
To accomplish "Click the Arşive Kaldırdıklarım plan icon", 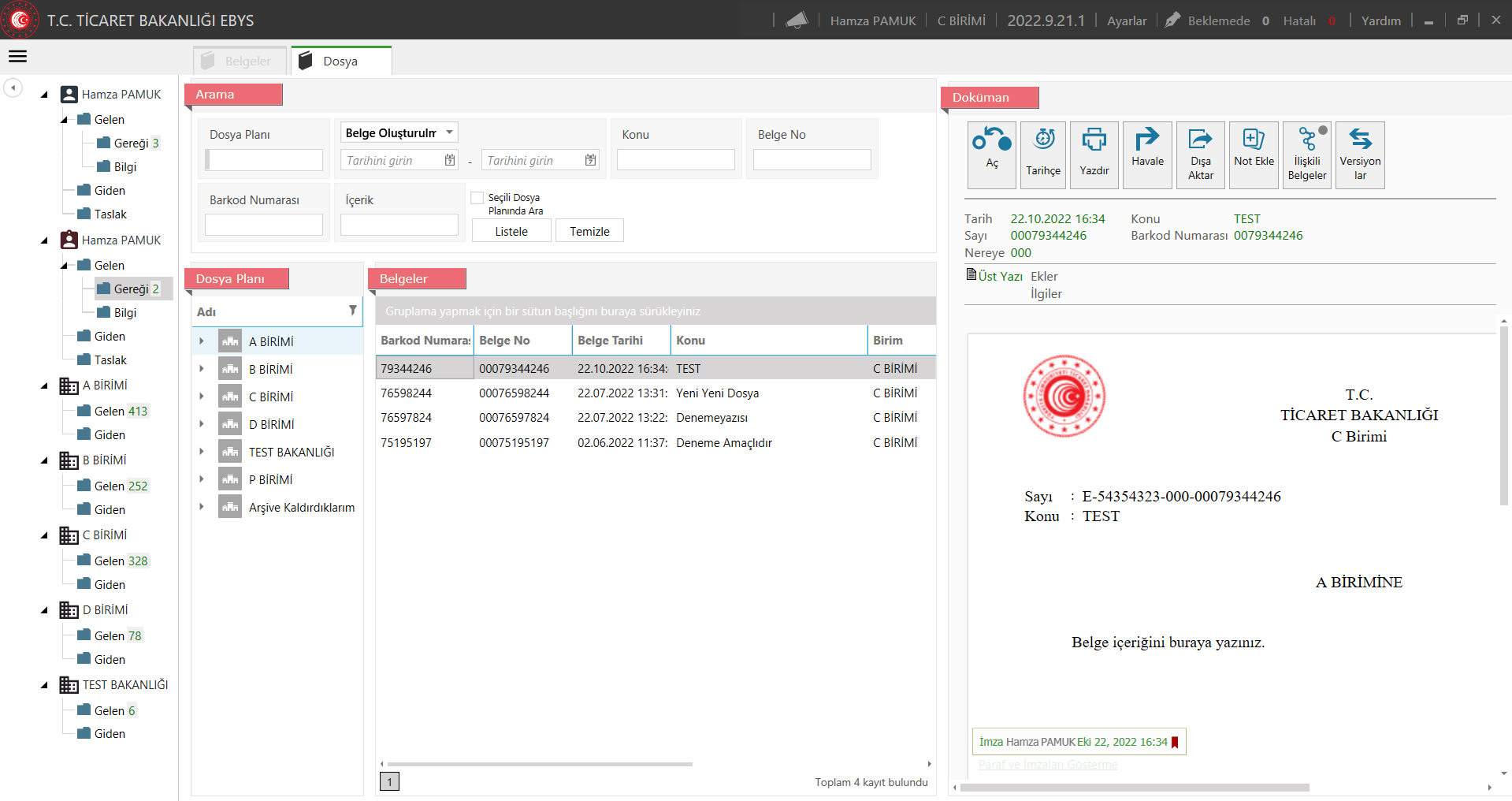I will coord(230,507).
